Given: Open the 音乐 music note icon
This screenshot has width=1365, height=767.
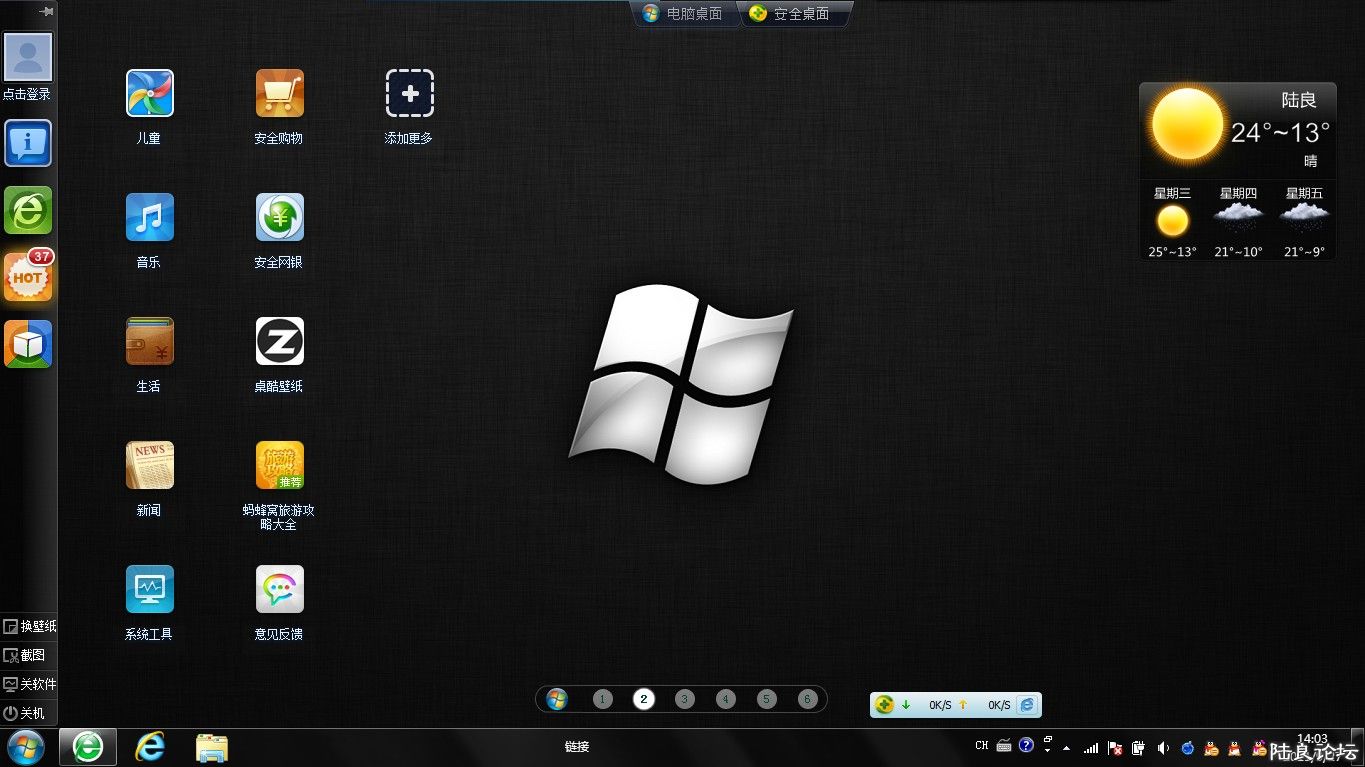Looking at the screenshot, I should click(x=149, y=217).
